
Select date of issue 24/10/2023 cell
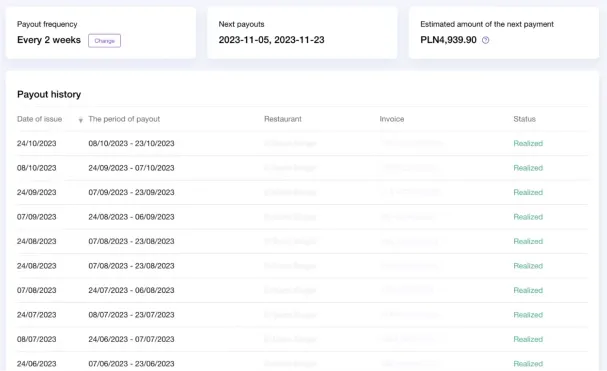pyautogui.click(x=36, y=143)
